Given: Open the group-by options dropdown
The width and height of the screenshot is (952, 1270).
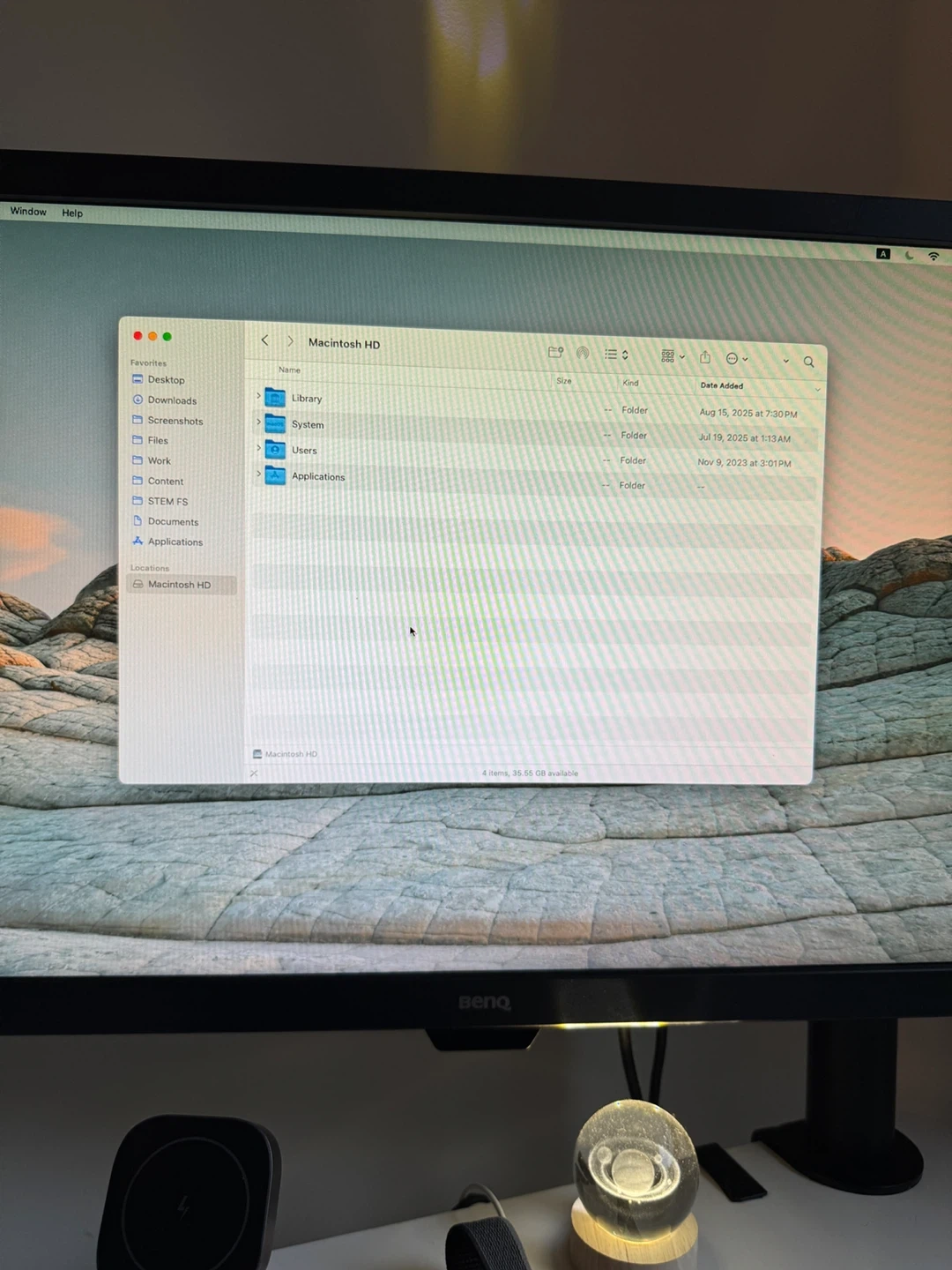Looking at the screenshot, I should click(x=673, y=356).
